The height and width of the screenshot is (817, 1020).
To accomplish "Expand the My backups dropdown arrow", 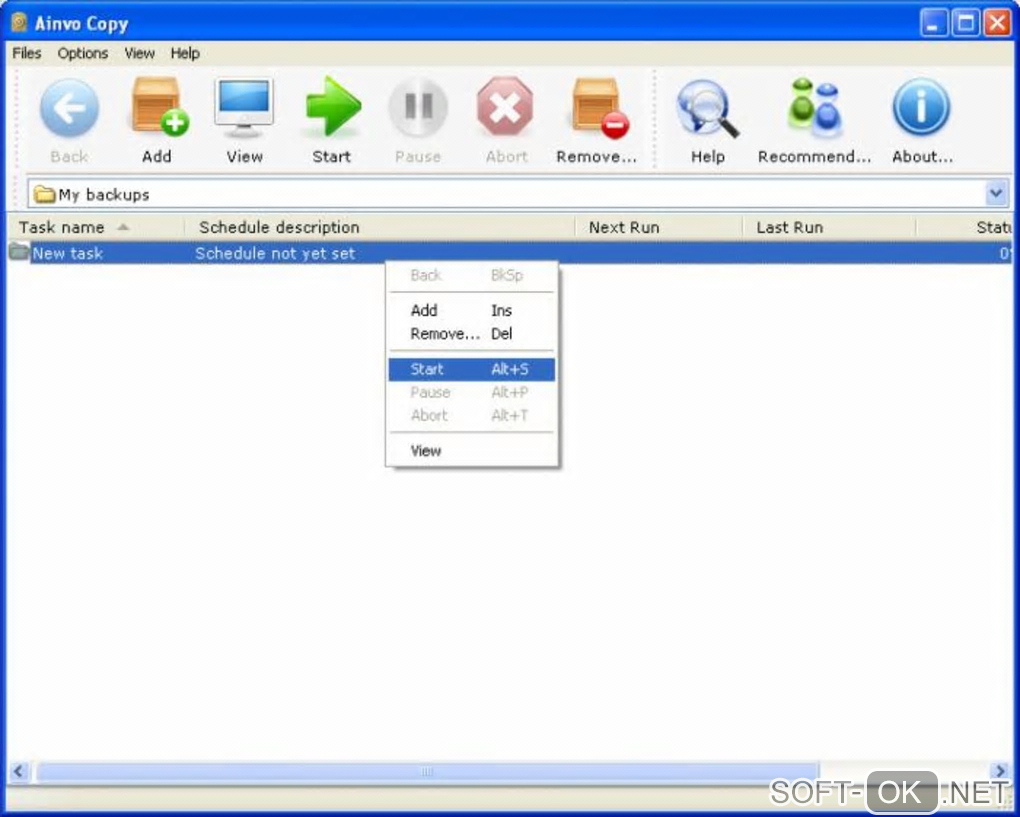I will 996,193.
